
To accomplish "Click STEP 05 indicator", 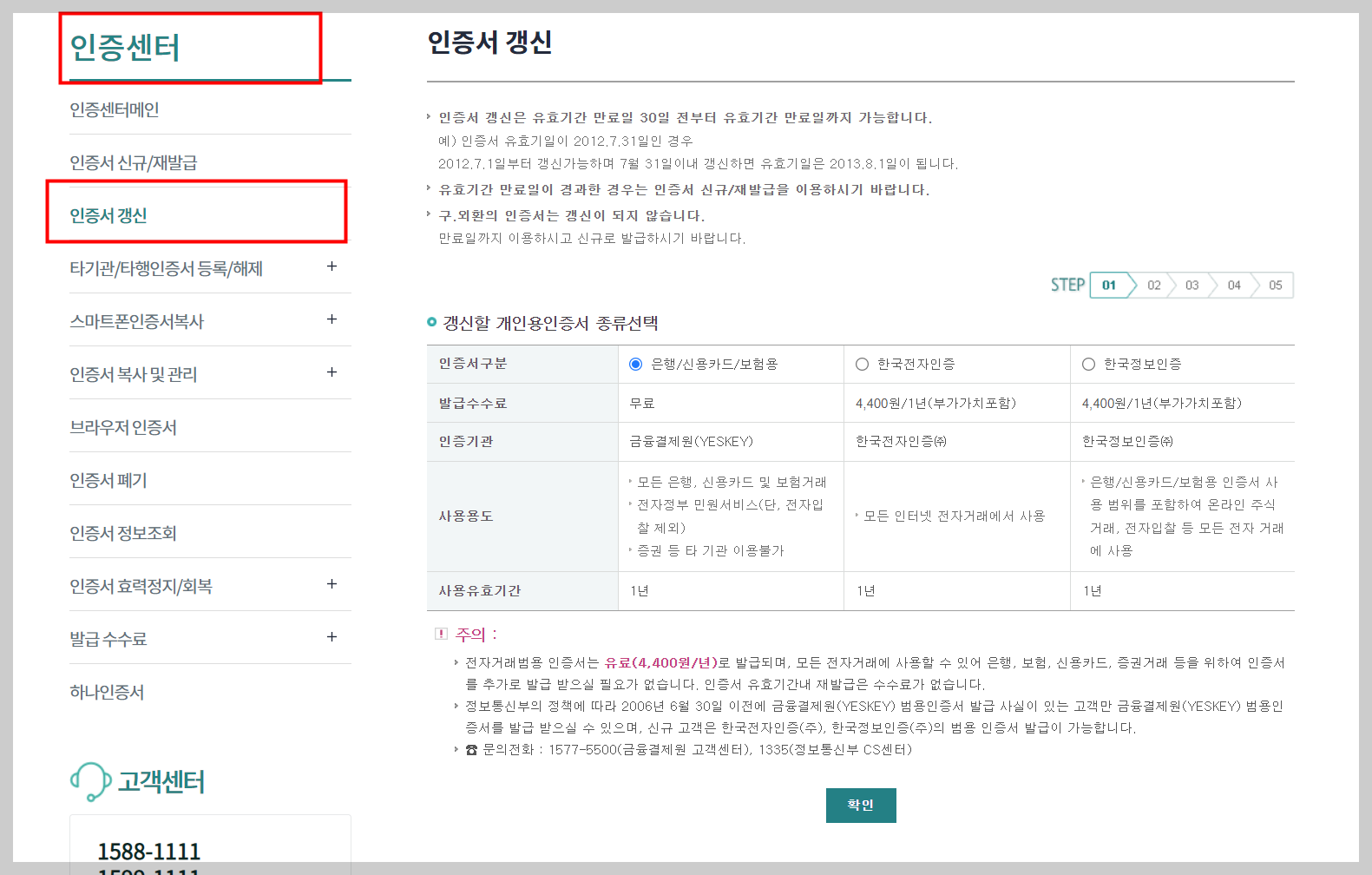I will coord(1275,285).
